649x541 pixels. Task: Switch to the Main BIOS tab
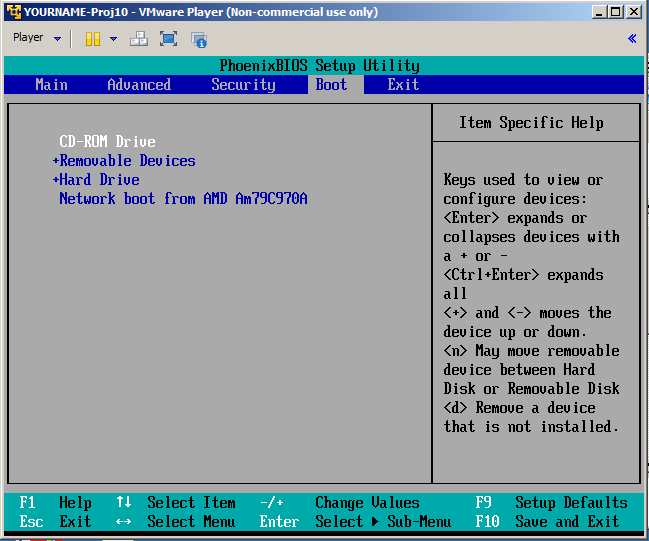pos(51,85)
